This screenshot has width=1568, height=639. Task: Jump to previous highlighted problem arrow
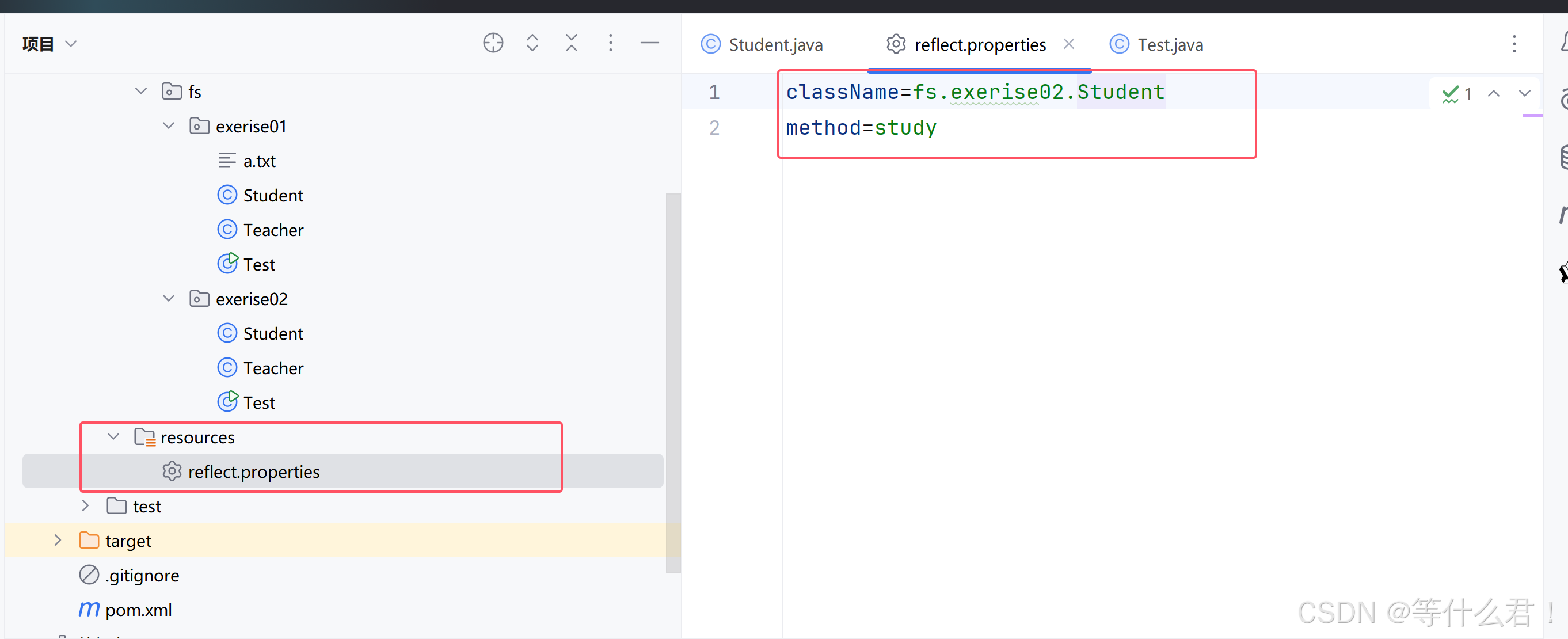point(1493,94)
